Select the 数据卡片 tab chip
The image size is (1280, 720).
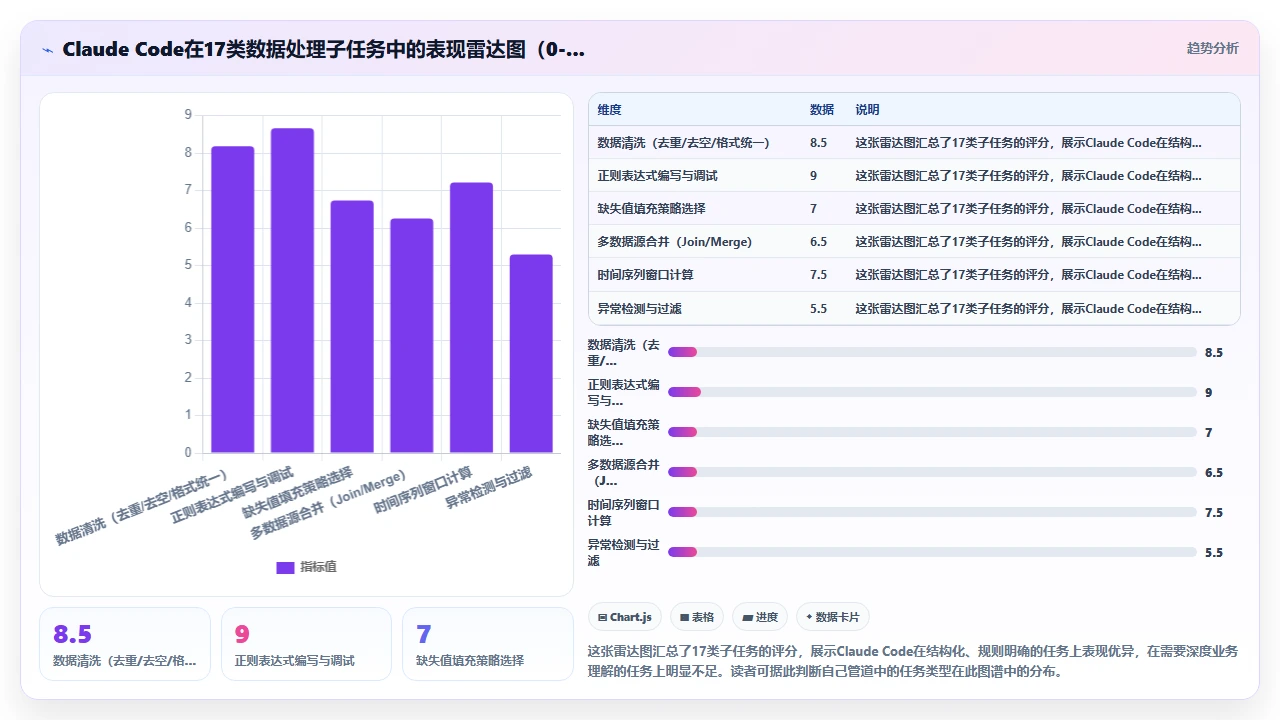click(x=833, y=617)
